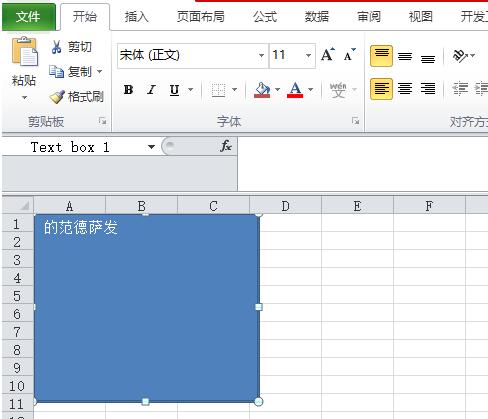Toggle center horizontal text alignment

[405, 89]
